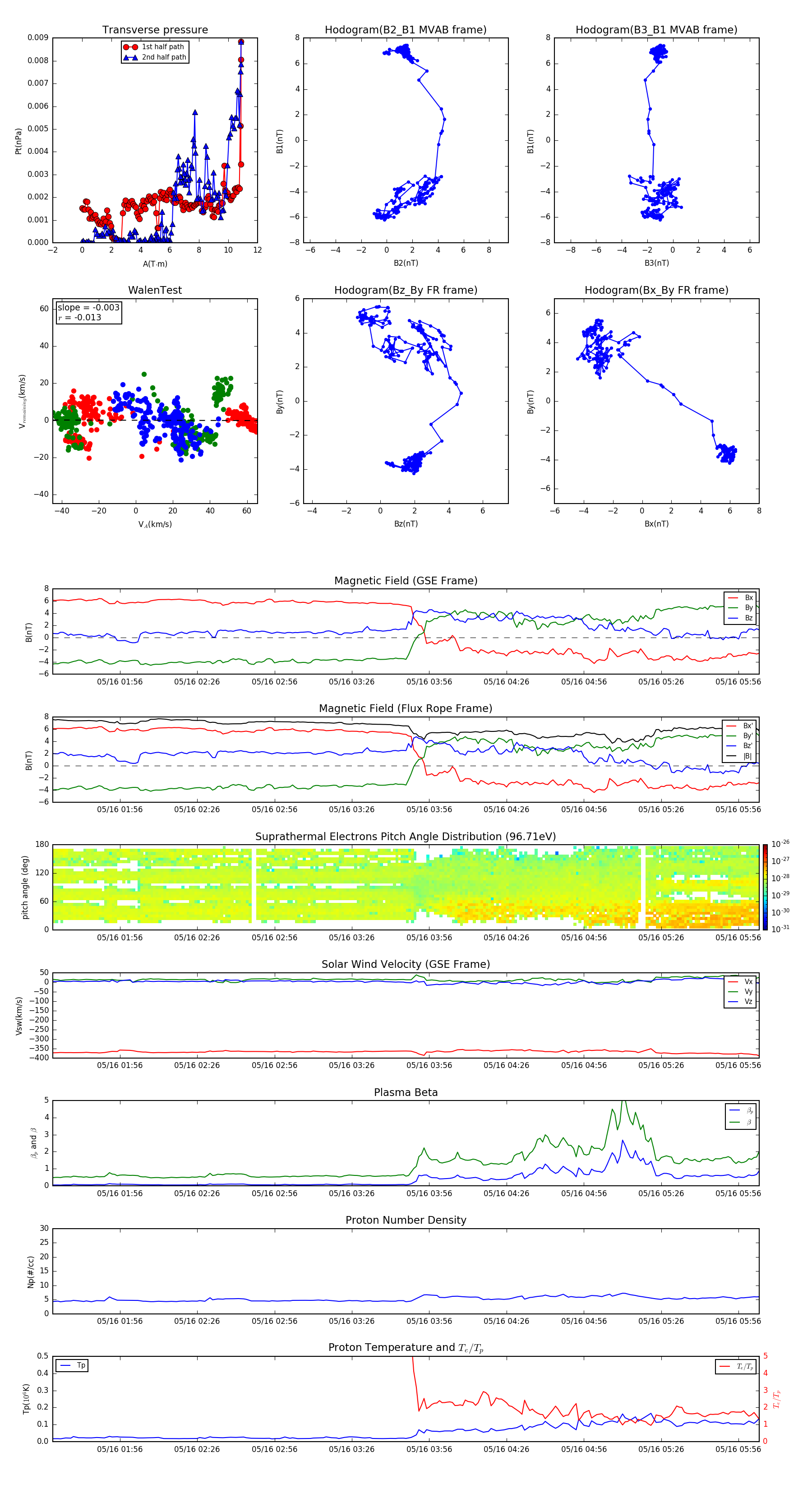812x1489 pixels.
Task: Click the "Bz(nT)" x-axis label
Action: tap(406, 524)
